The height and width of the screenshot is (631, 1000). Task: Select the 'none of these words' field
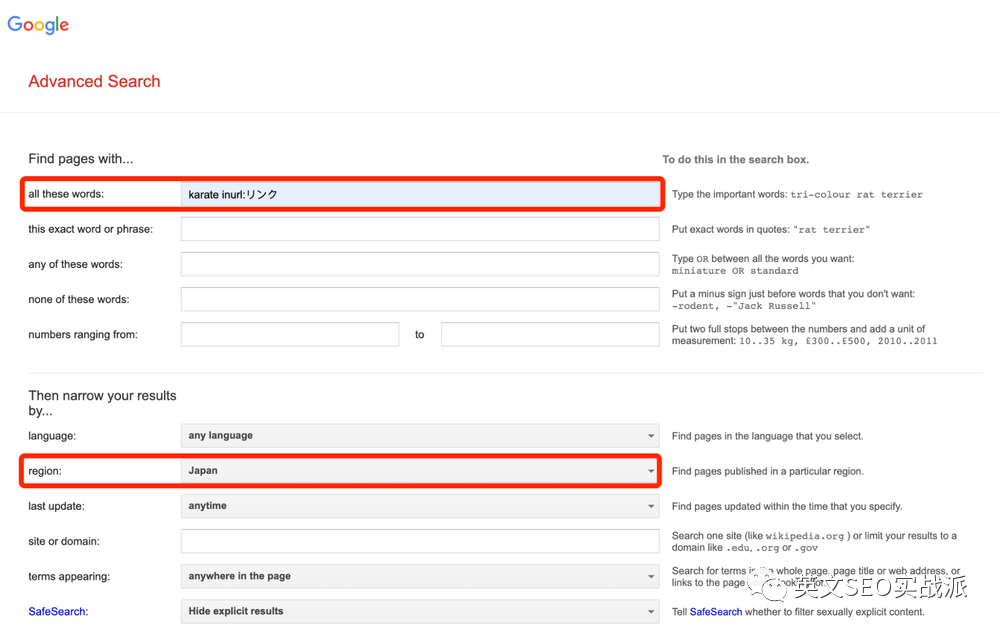pyautogui.click(x=420, y=299)
